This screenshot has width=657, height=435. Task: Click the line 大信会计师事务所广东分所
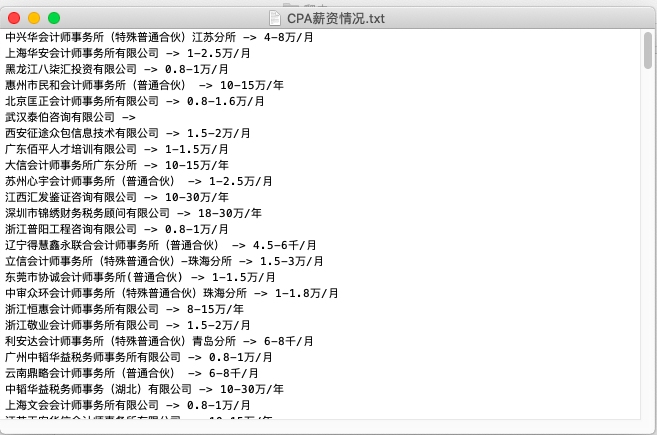tap(117, 165)
